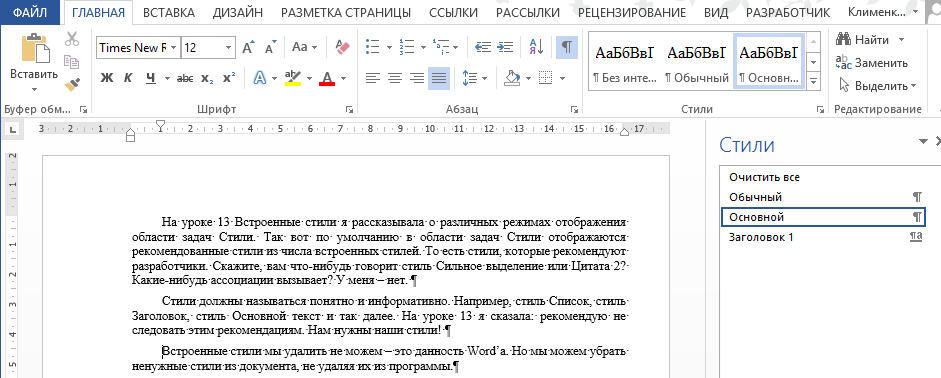
Task: Click the Cut scissors icon
Action: [72, 40]
